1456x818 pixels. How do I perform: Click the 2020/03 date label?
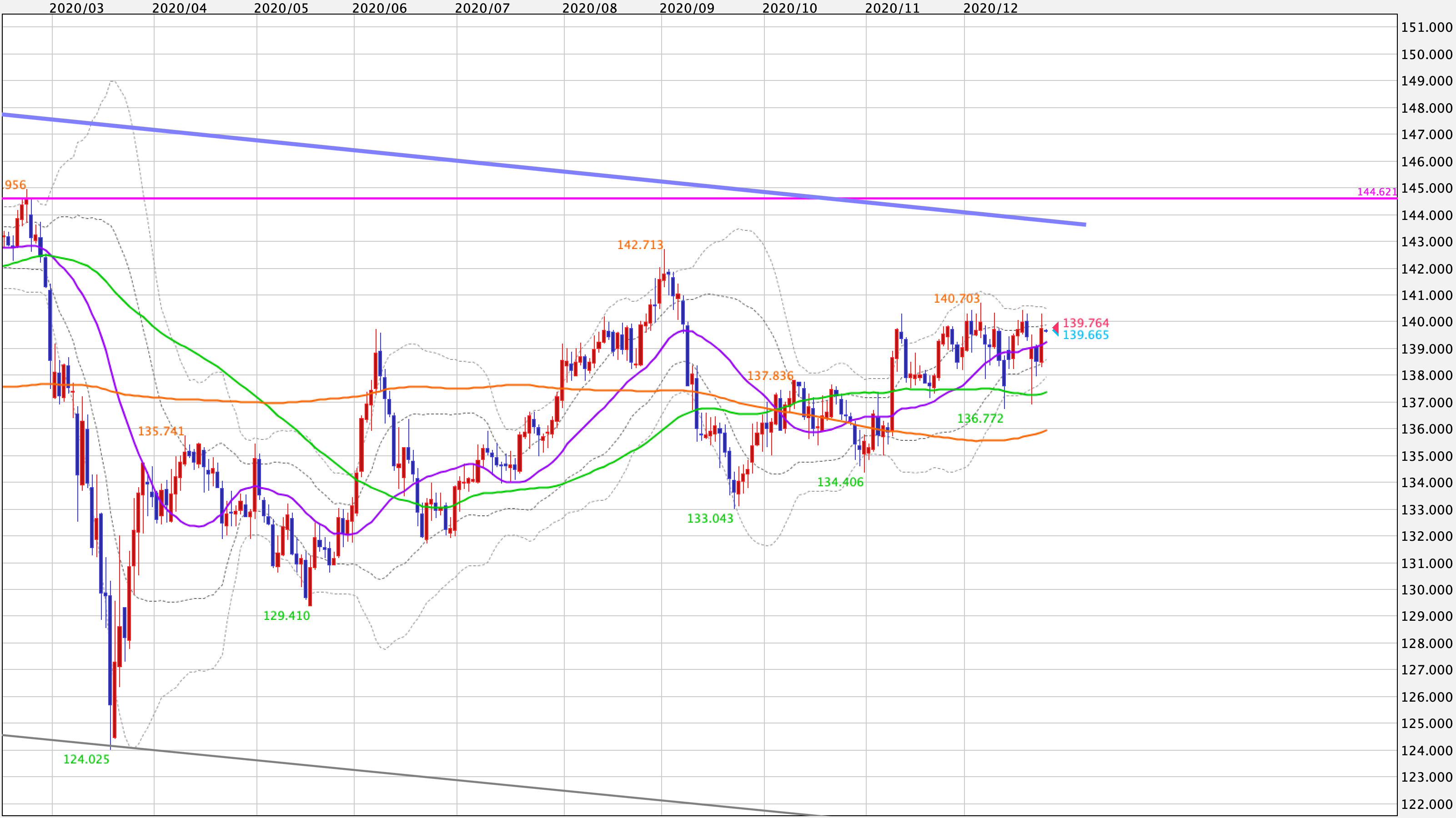[77, 8]
